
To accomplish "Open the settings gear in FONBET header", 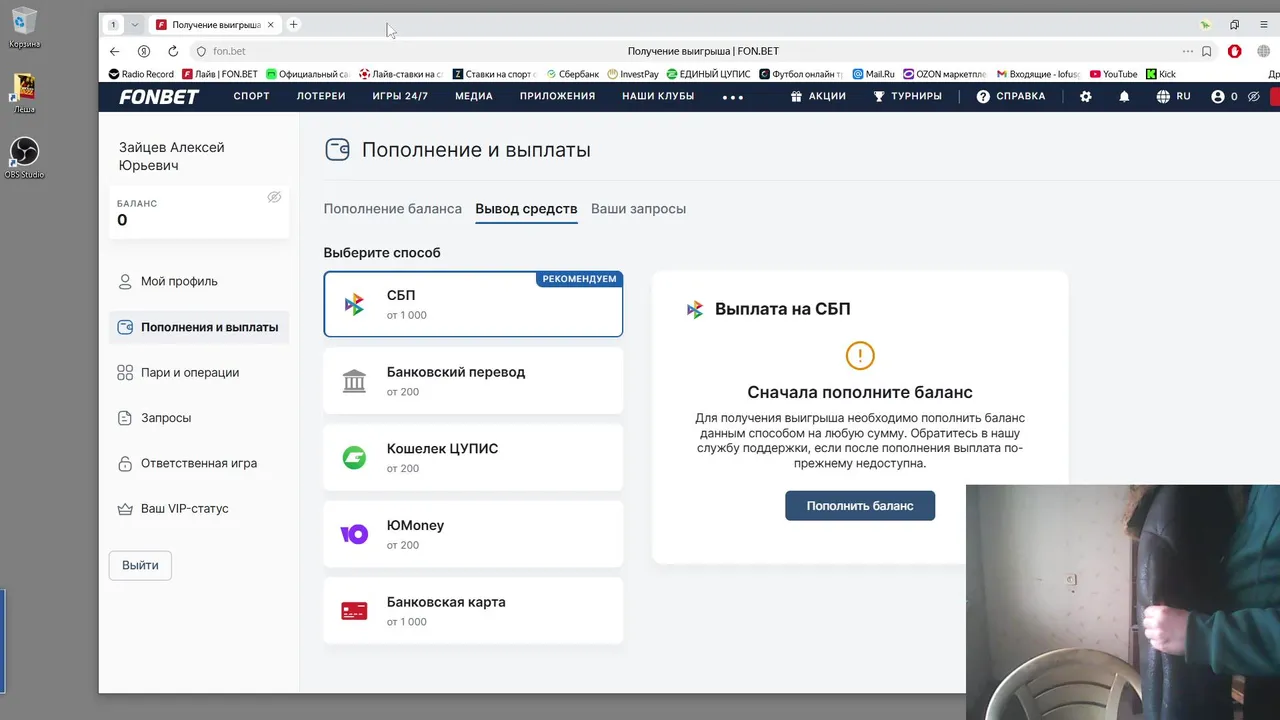I will 1086,97.
